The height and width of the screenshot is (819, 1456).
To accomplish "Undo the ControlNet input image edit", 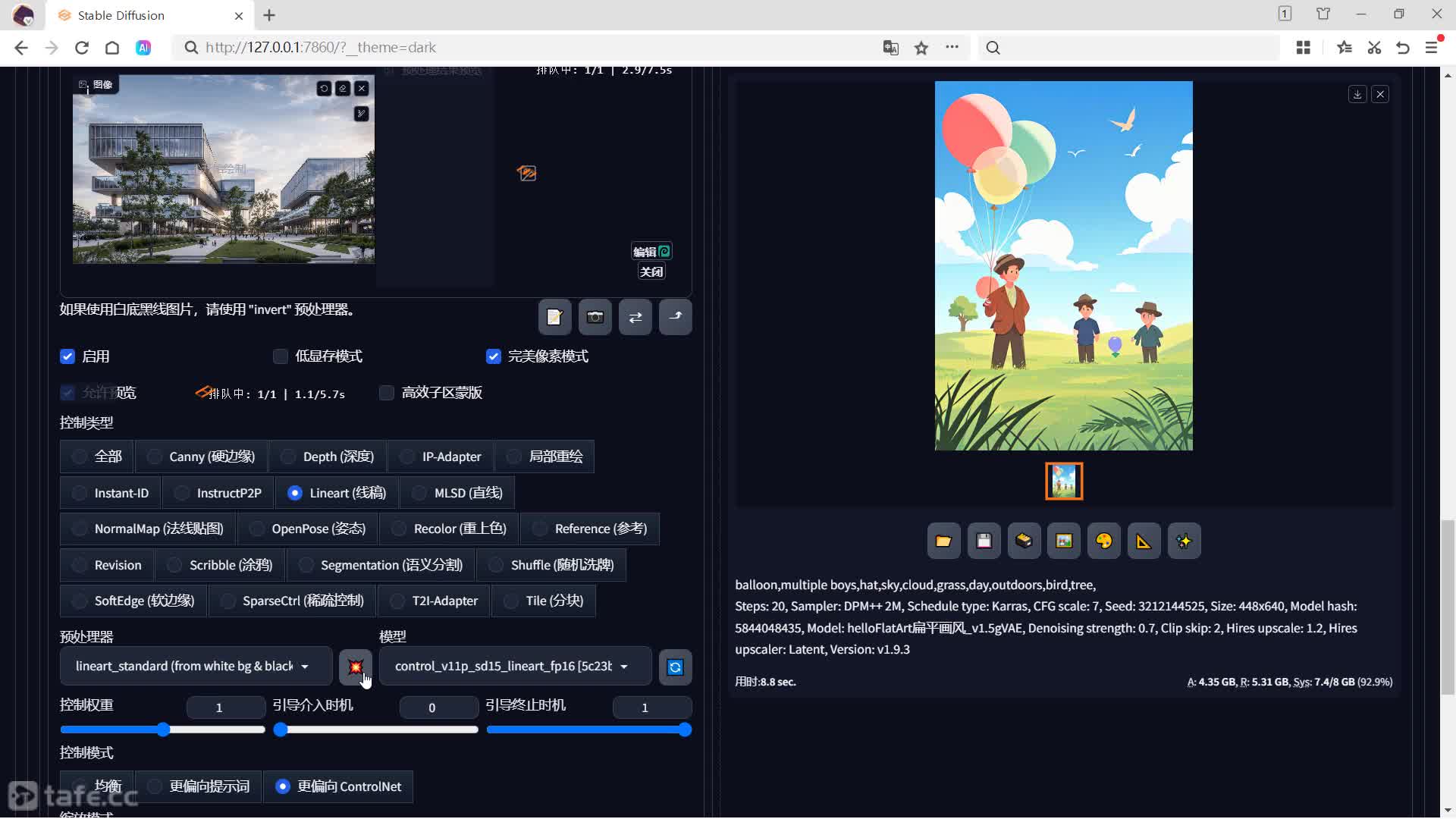I will [324, 88].
